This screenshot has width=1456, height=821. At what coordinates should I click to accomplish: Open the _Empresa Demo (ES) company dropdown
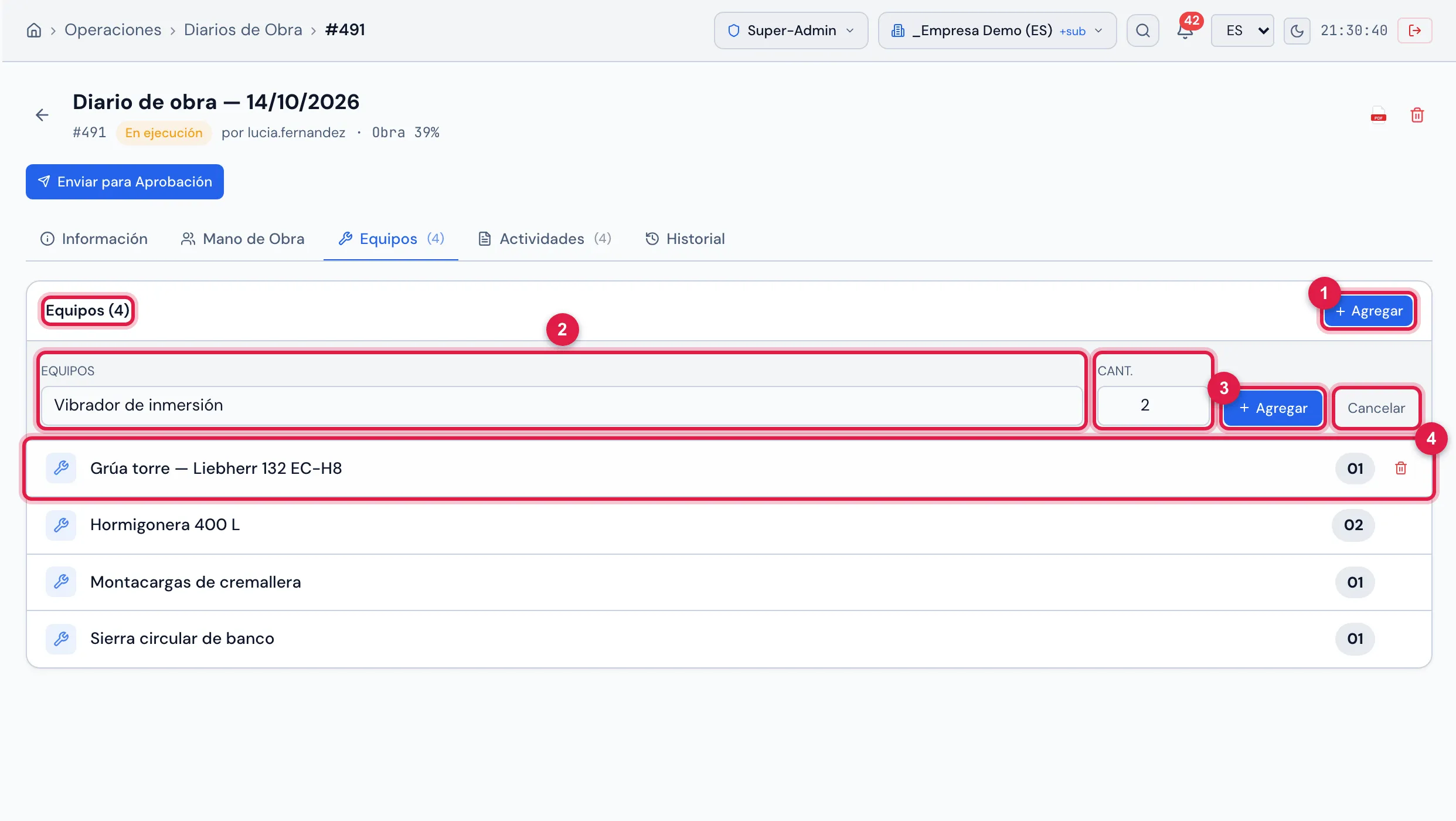tap(997, 30)
